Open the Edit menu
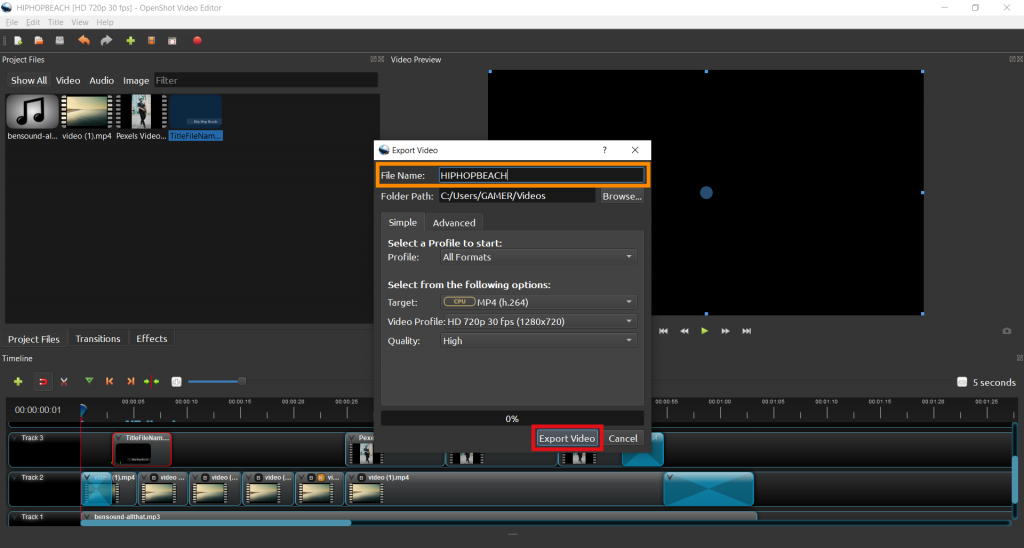This screenshot has width=1024, height=548. [x=33, y=22]
